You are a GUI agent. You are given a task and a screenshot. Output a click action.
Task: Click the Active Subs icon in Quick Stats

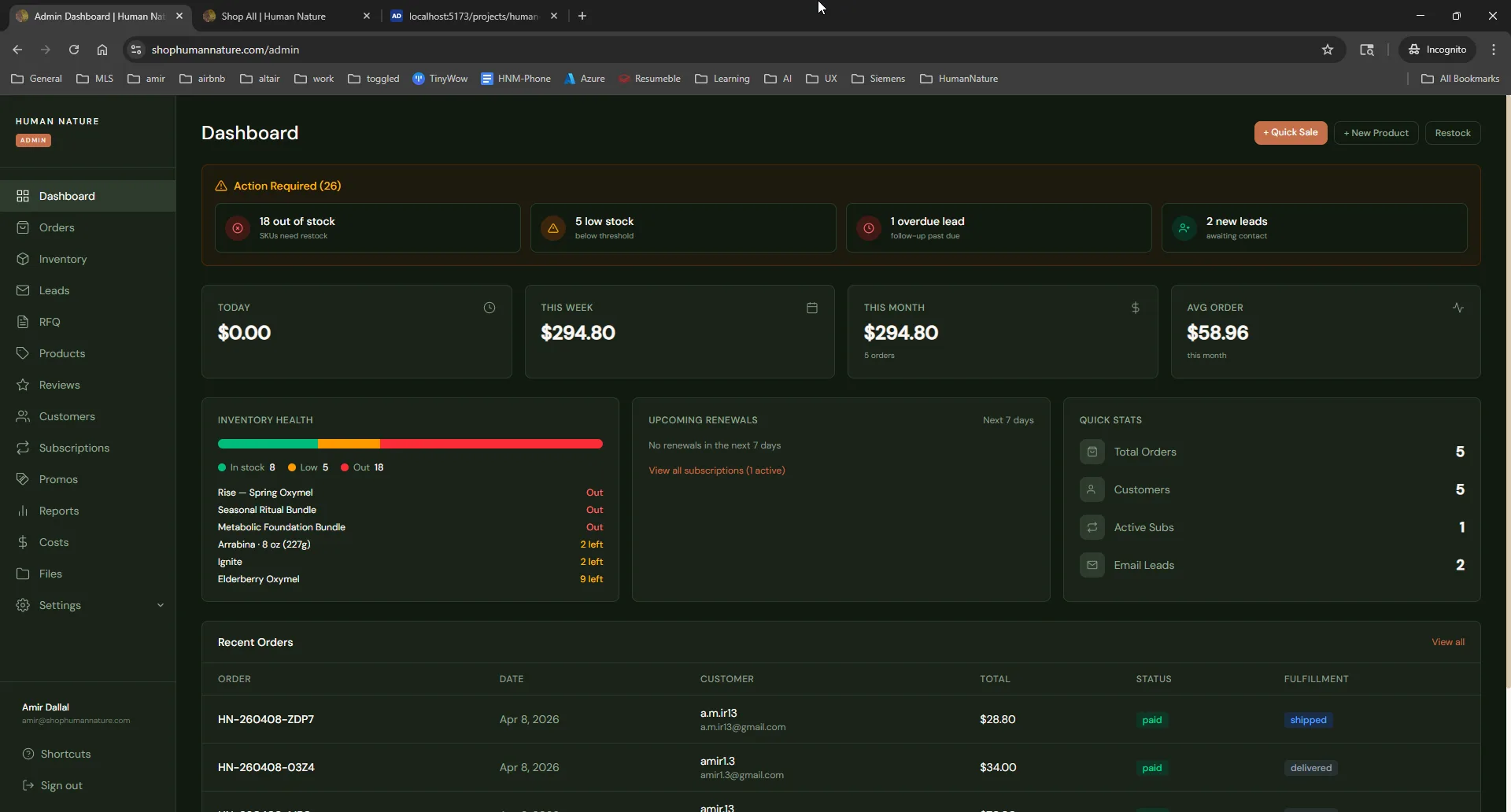[1092, 527]
